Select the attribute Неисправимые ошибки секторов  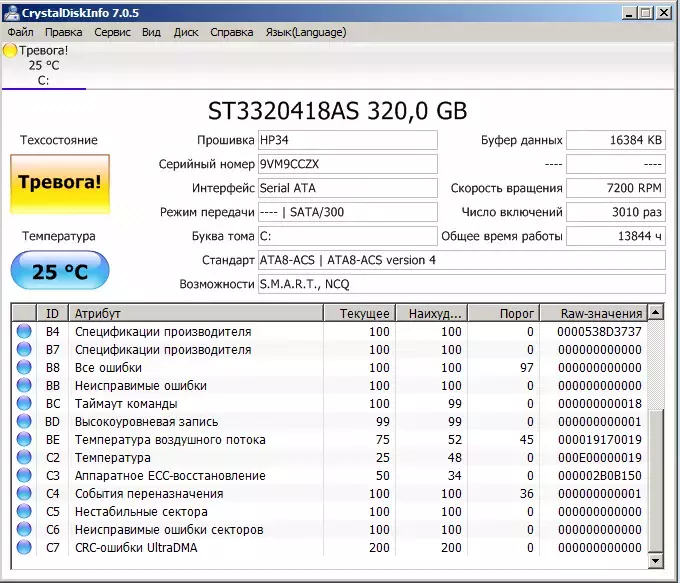tap(169, 530)
